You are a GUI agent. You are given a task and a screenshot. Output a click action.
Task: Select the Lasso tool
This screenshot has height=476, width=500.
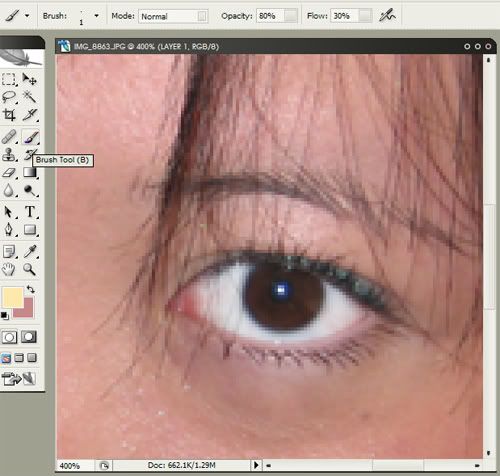pyautogui.click(x=9, y=97)
